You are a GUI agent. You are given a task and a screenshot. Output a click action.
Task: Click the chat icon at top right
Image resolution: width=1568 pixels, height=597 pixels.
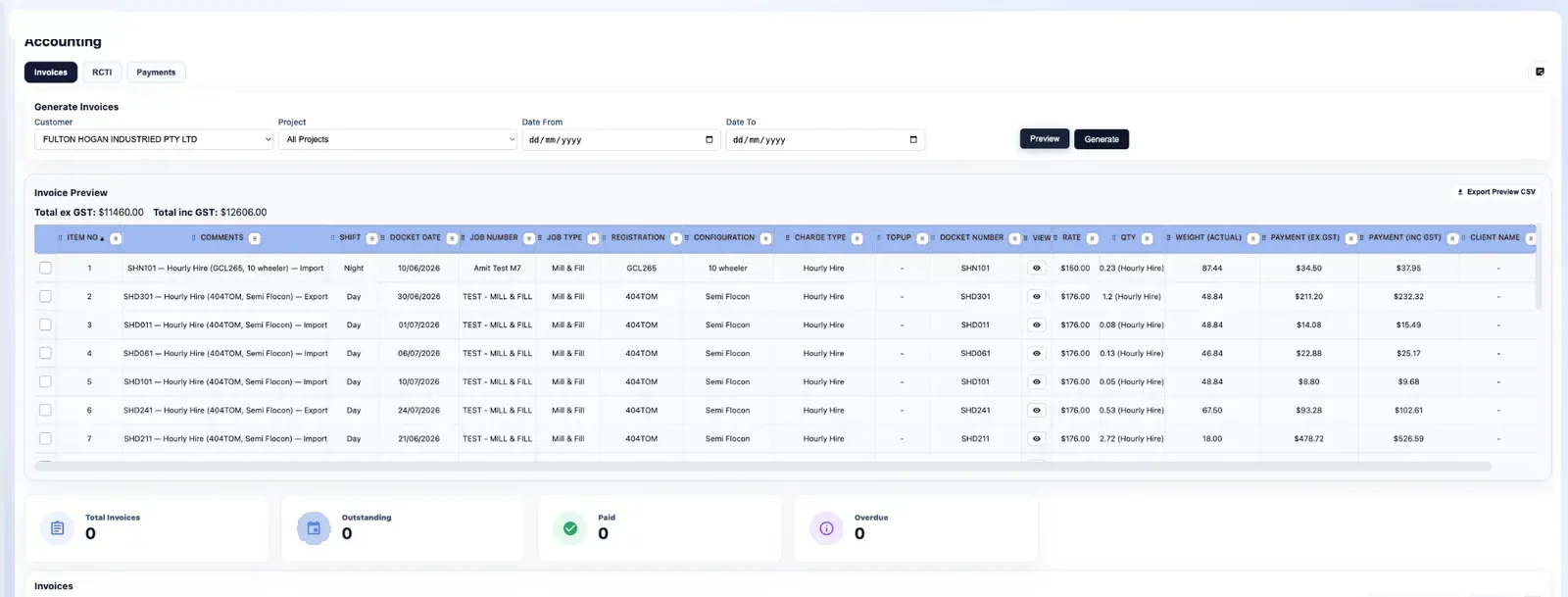click(1540, 72)
